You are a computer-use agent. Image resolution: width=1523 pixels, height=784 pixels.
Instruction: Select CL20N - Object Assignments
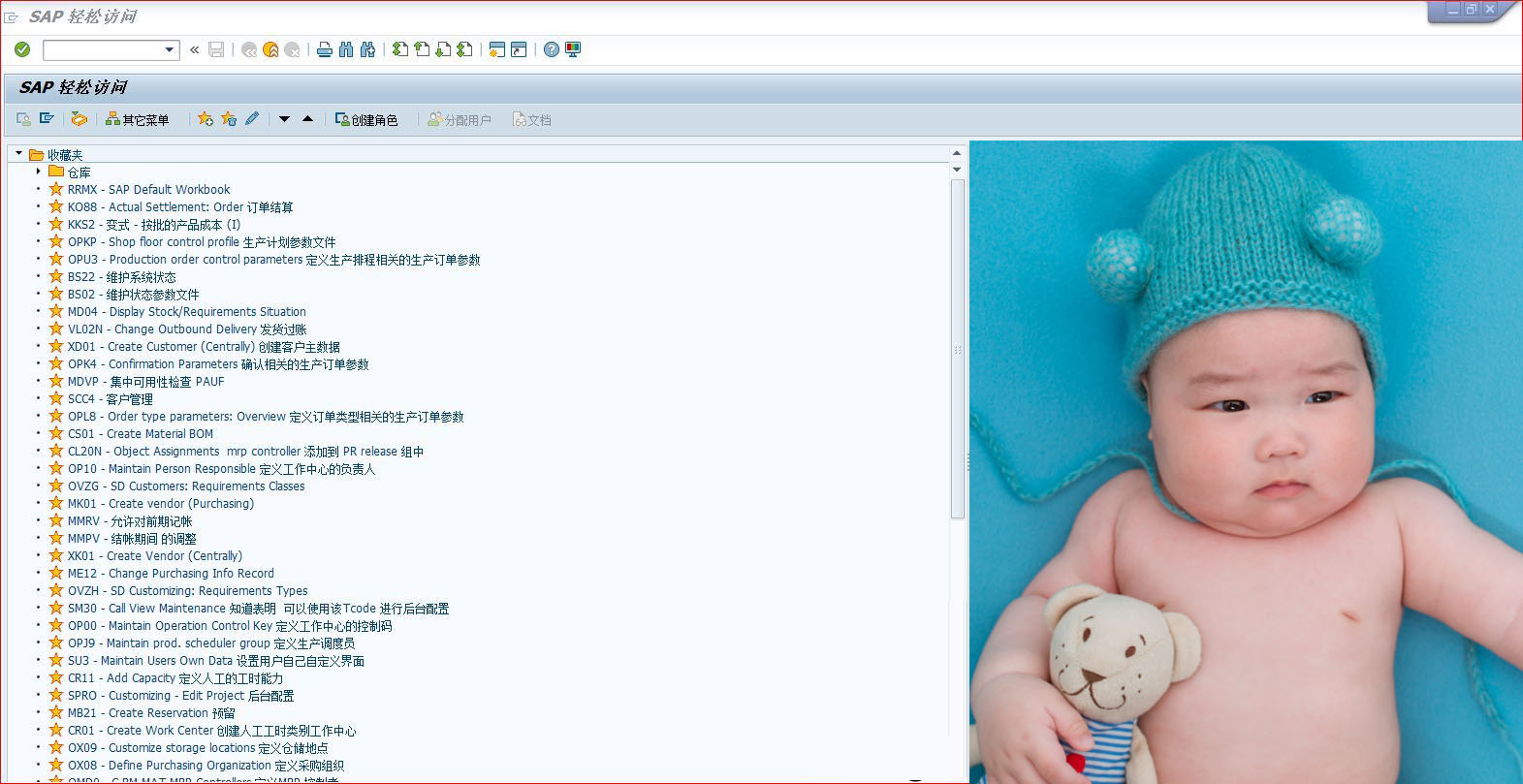pos(245,451)
